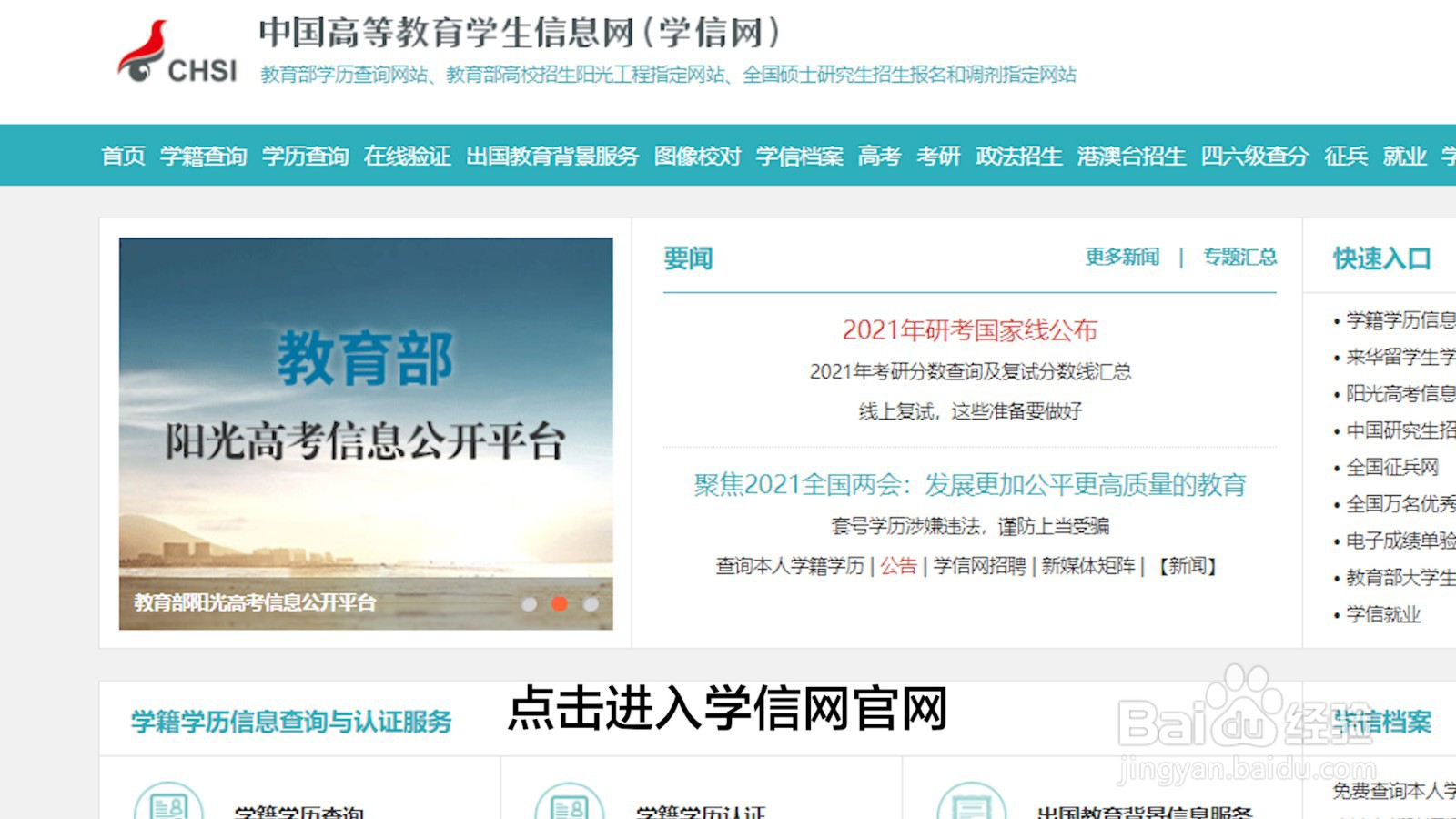Viewport: 1456px width, 819px height.
Task: Open the 首页 nav item
Action: coord(123,157)
